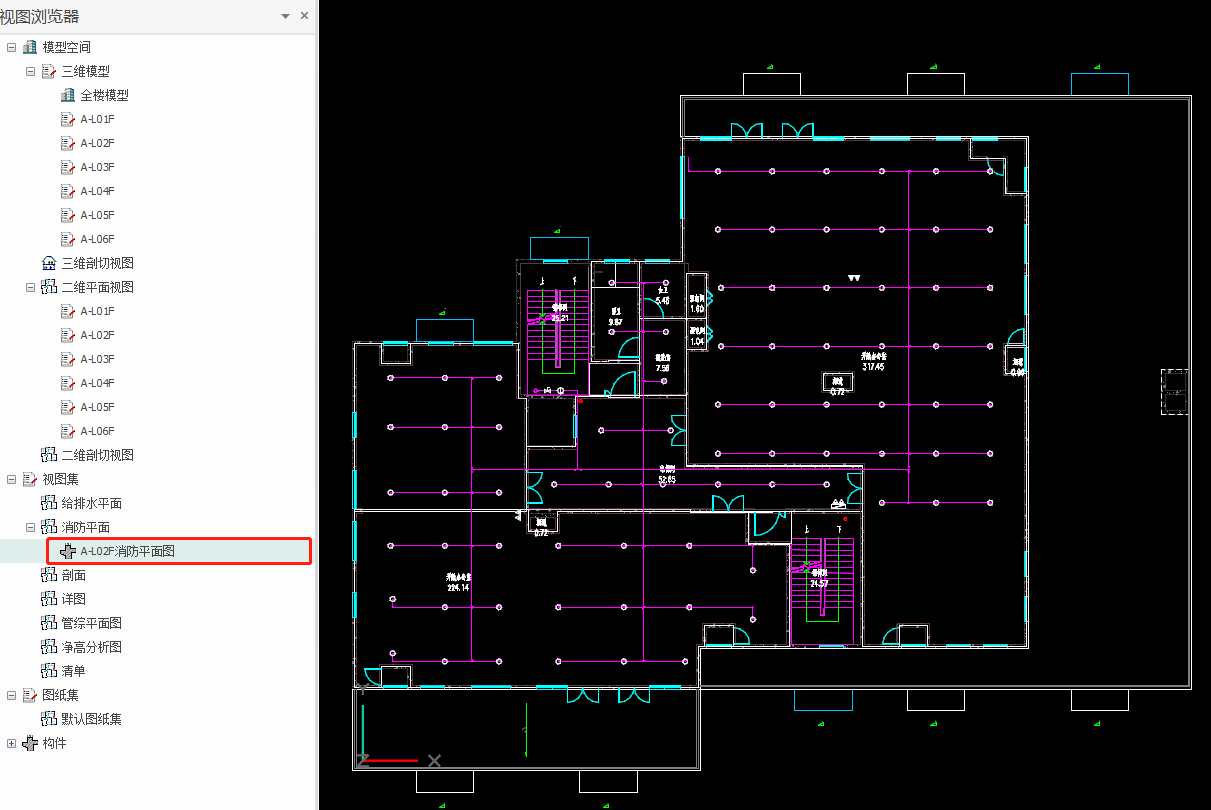Viewport: 1211px width, 810px height.
Task: Click the icon beside 二维剖切视图
Action: [x=49, y=455]
